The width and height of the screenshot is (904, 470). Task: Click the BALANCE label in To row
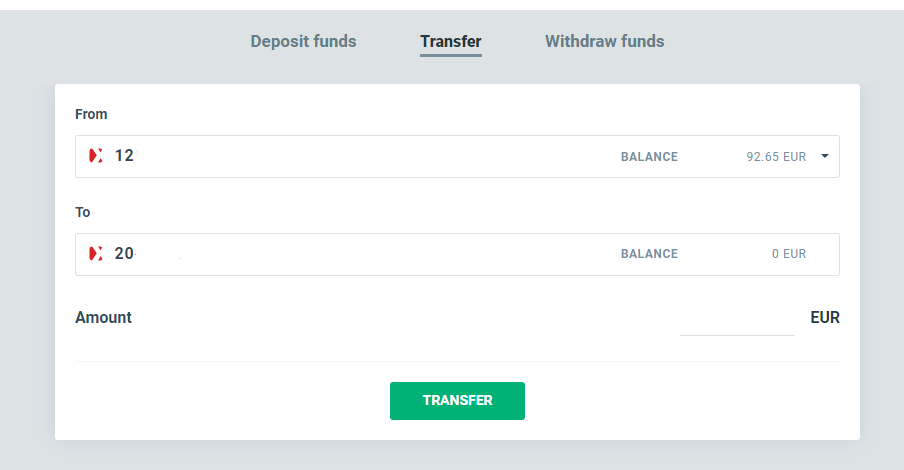click(649, 255)
